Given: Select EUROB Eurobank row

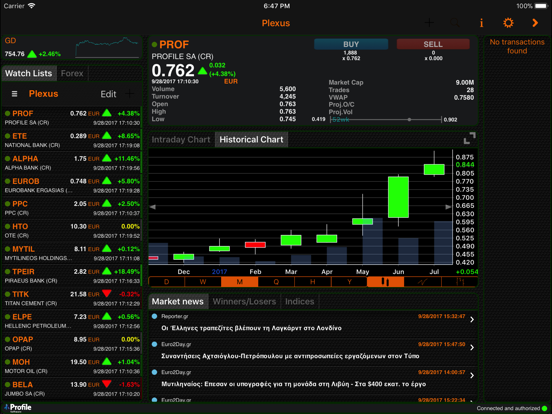Looking at the screenshot, I should [72, 185].
